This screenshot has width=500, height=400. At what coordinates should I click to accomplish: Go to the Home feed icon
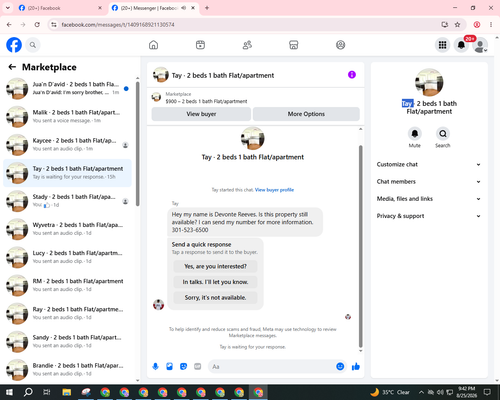point(153,45)
